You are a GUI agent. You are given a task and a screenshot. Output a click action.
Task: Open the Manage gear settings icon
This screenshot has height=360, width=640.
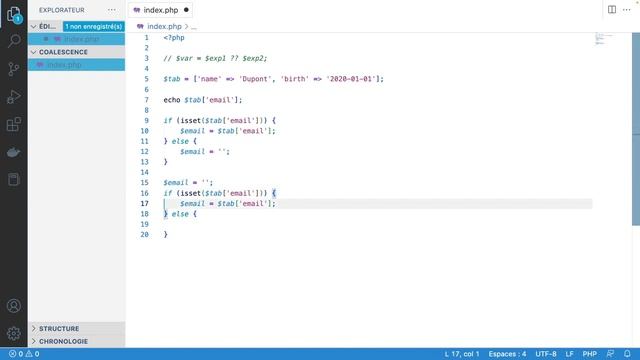click(x=14, y=333)
